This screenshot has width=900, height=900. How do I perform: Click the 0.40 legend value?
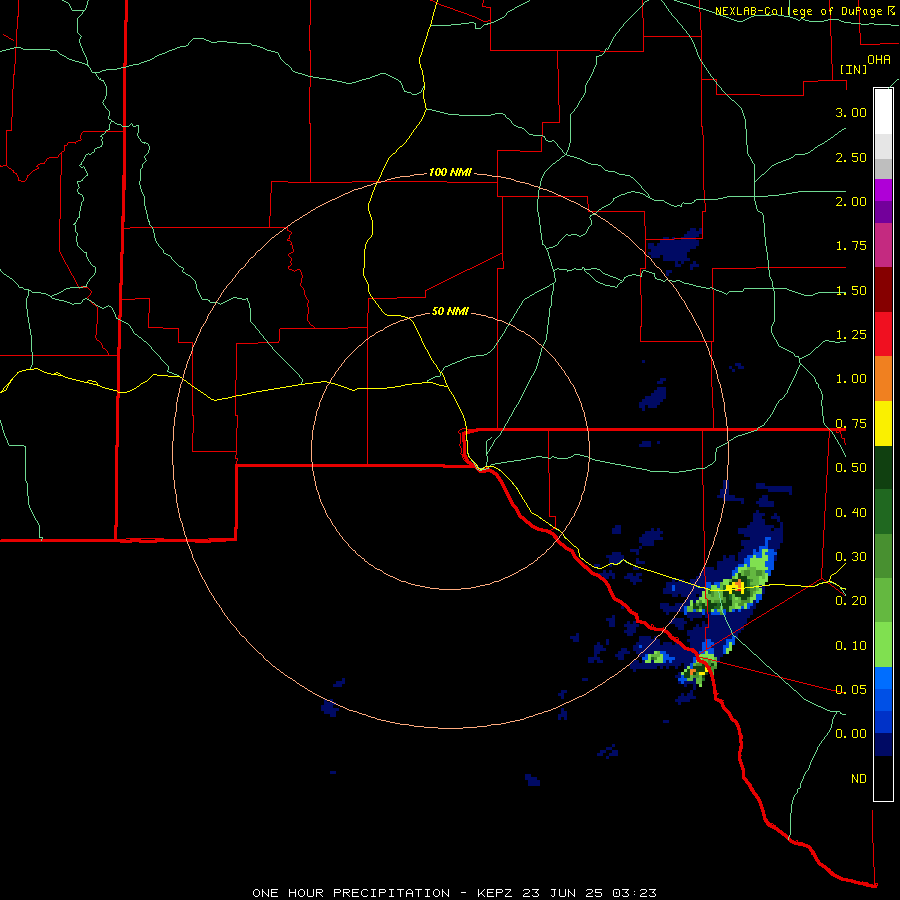[x=851, y=513]
